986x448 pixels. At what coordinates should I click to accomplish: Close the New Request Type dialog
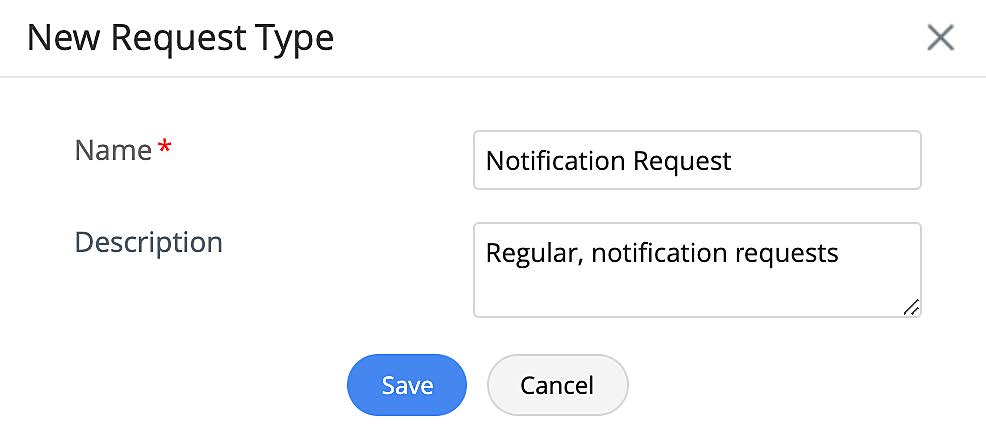click(x=940, y=38)
